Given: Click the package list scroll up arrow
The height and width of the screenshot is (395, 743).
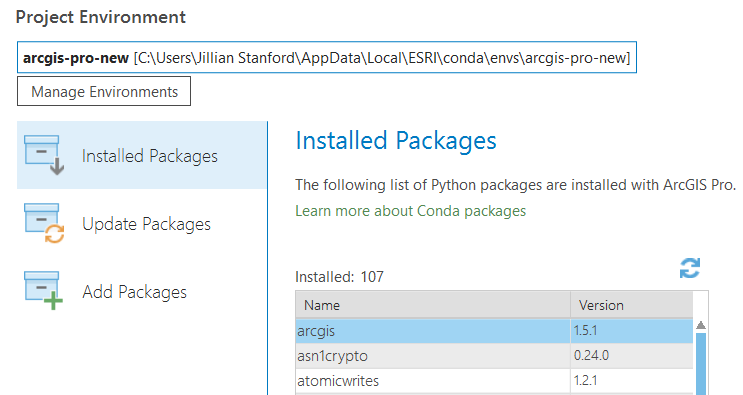Looking at the screenshot, I should click(x=701, y=325).
